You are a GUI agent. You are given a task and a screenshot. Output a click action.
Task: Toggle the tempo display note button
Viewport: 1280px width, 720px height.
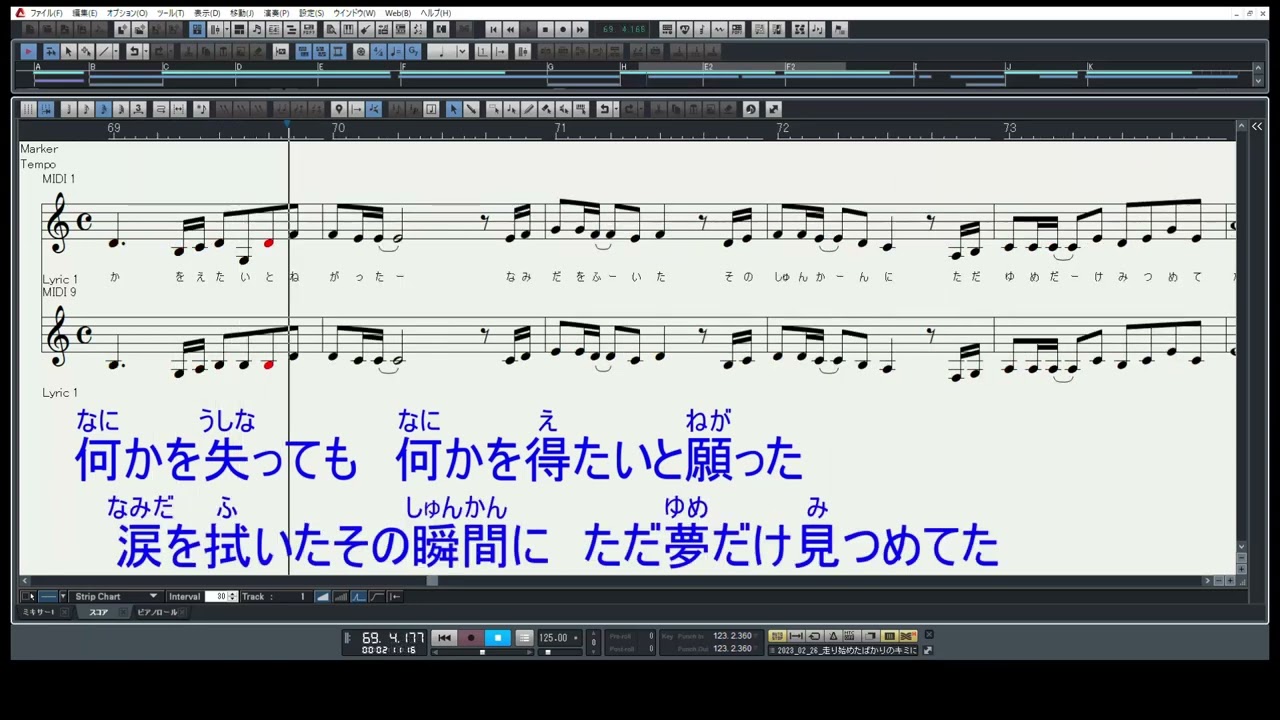click(395, 51)
